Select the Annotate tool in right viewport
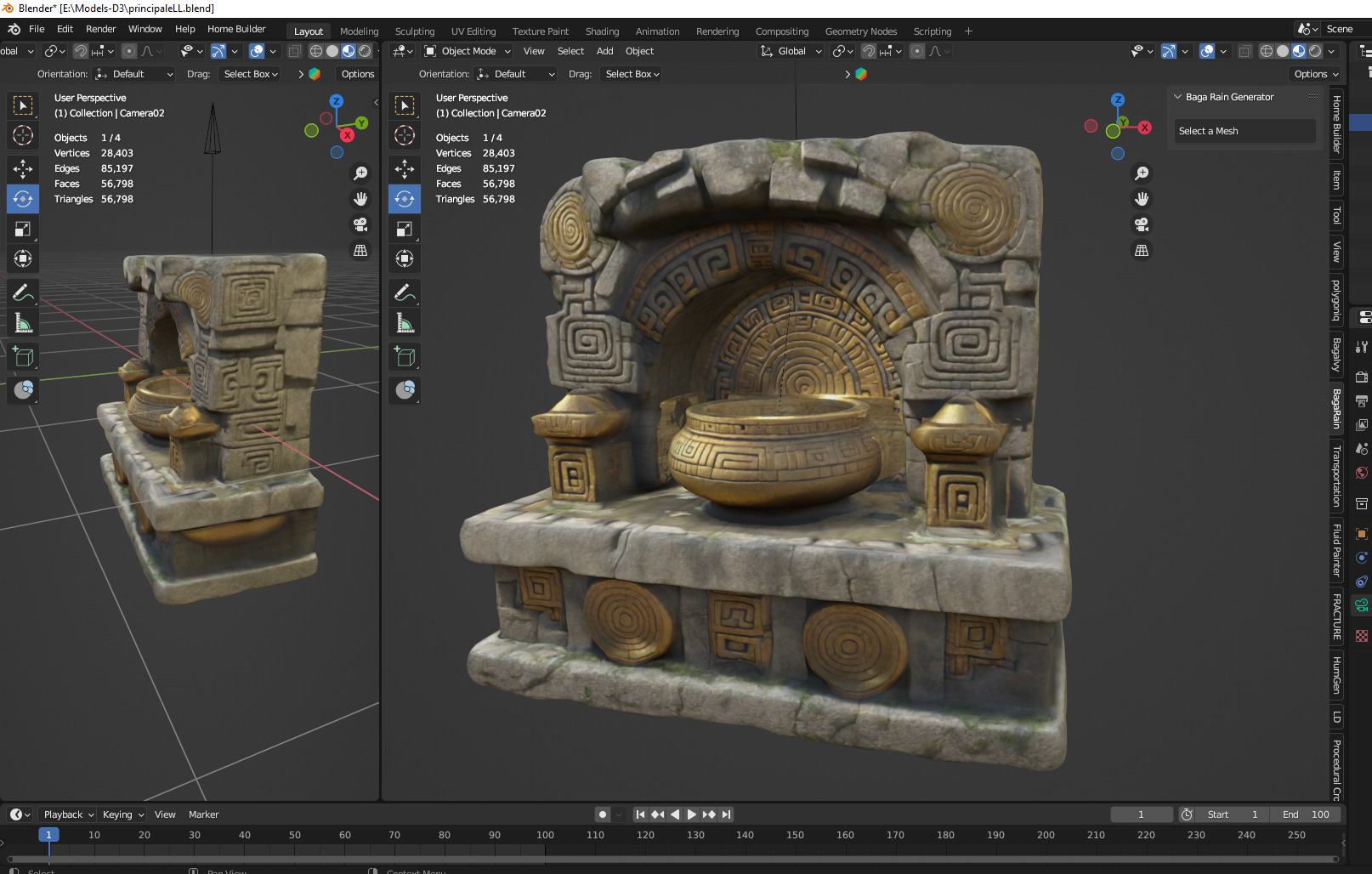 point(405,293)
